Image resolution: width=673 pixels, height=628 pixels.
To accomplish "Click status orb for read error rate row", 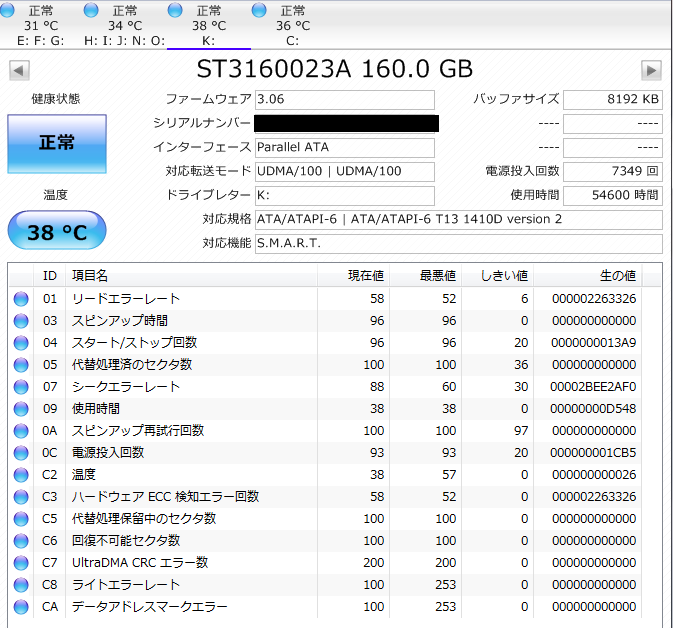I will (21, 299).
